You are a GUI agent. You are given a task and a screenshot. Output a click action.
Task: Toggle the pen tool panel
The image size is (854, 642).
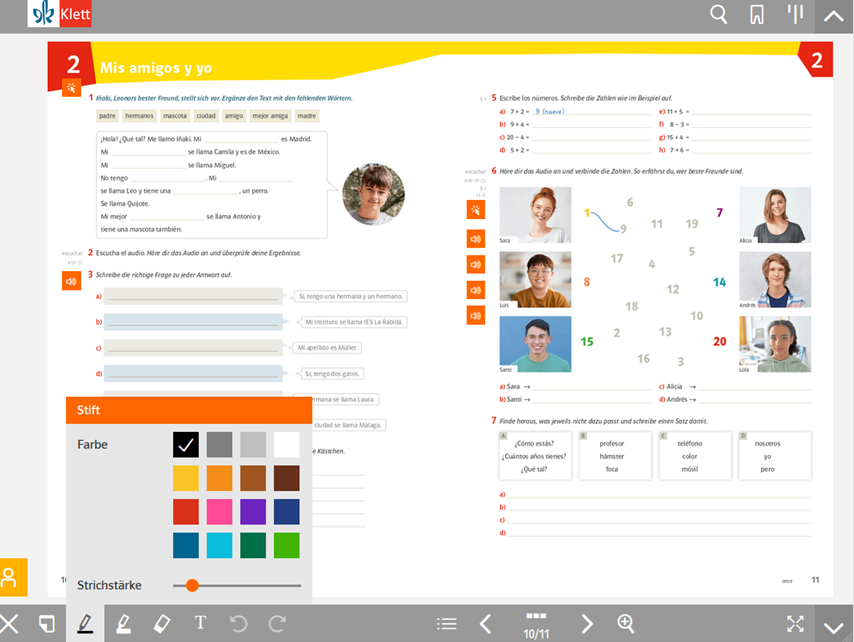pyautogui.click(x=85, y=624)
